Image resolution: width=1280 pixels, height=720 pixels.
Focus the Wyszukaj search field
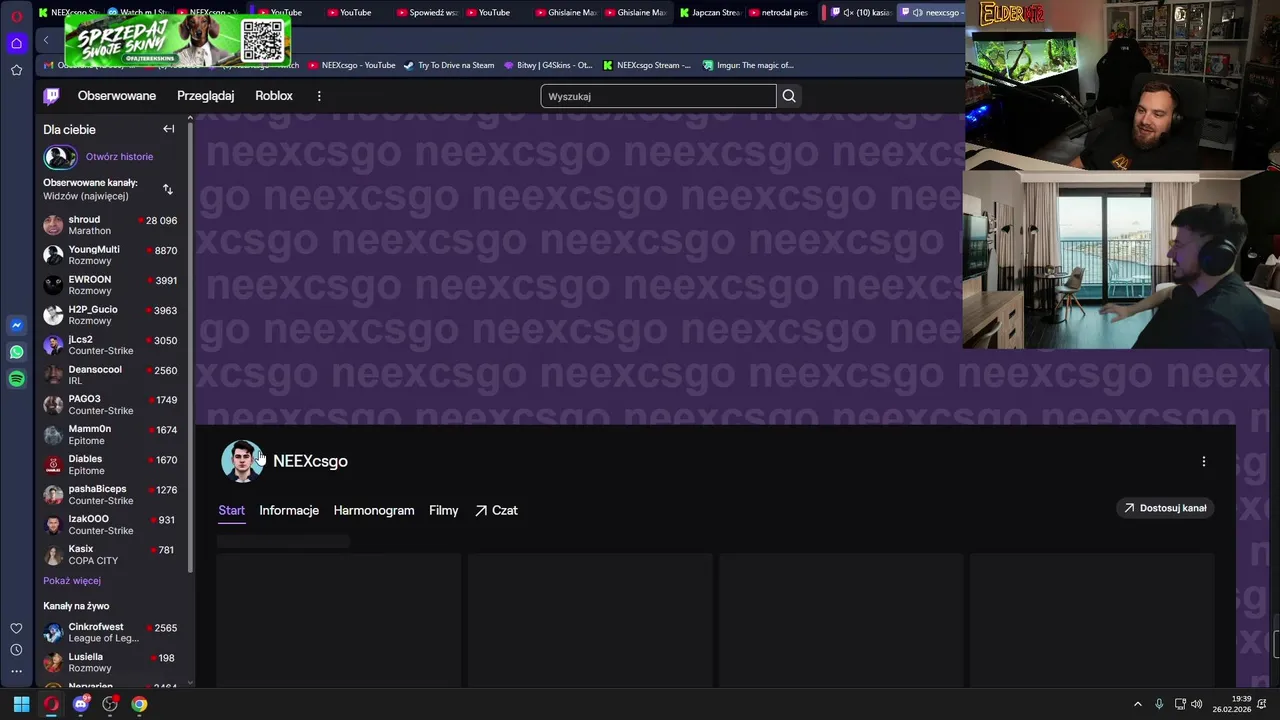(658, 96)
